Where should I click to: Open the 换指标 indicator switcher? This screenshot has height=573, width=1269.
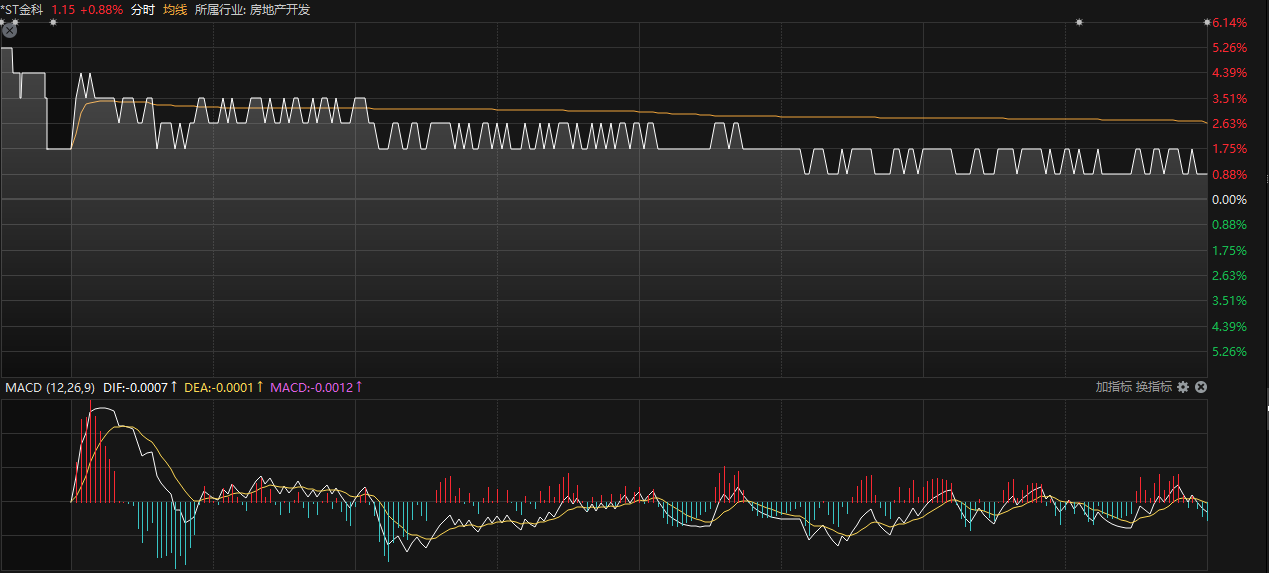[x=1153, y=387]
